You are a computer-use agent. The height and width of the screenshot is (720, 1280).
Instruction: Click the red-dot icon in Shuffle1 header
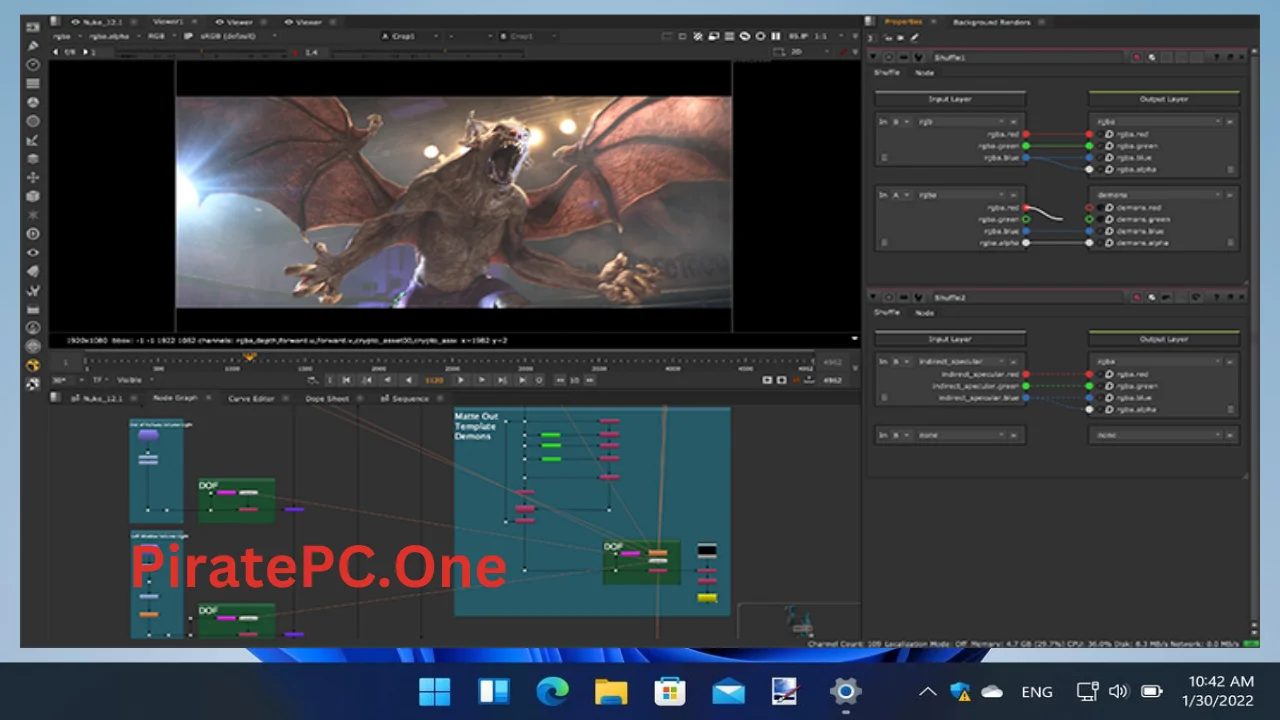click(x=1137, y=58)
